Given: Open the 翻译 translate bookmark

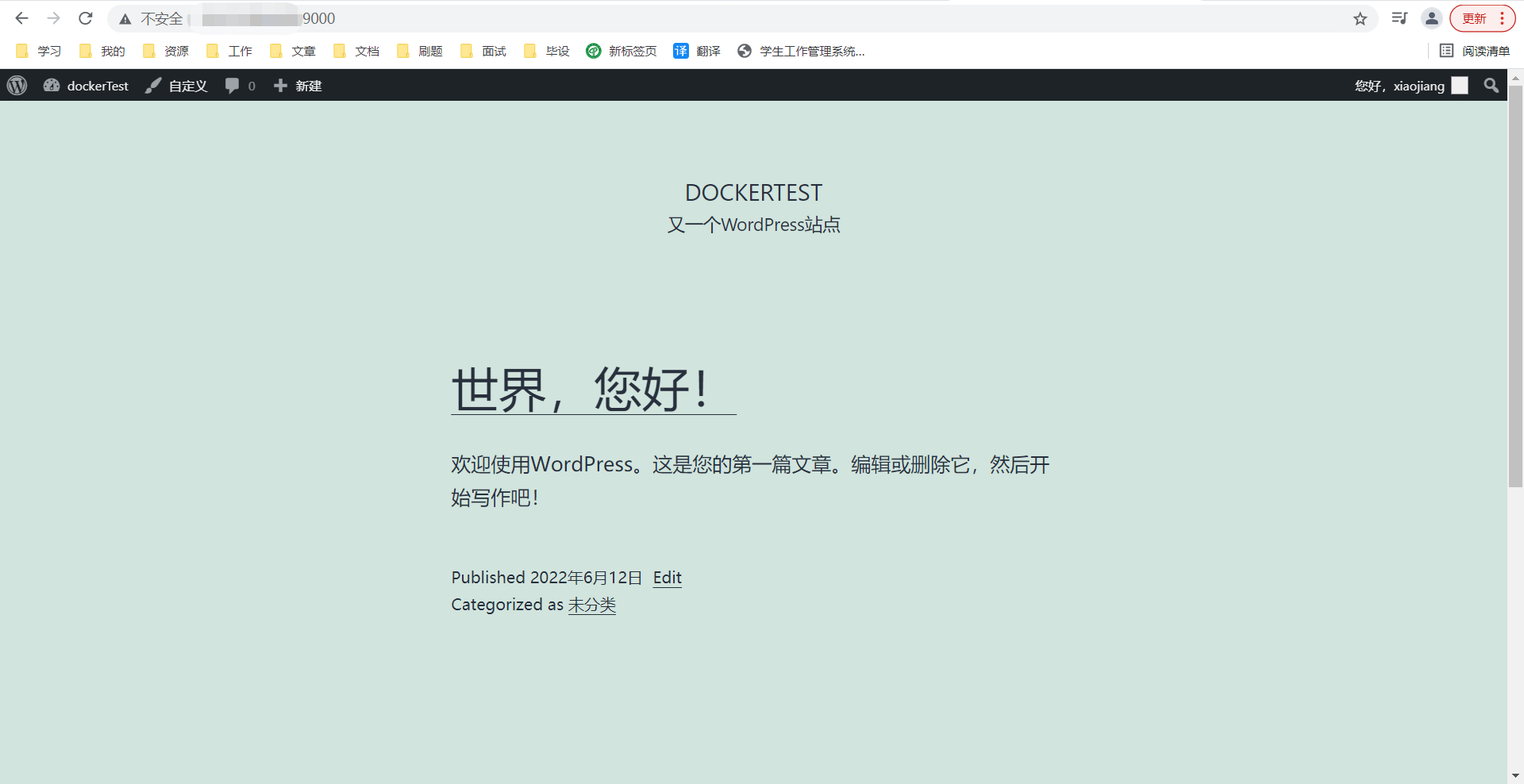Looking at the screenshot, I should pyautogui.click(x=697, y=51).
